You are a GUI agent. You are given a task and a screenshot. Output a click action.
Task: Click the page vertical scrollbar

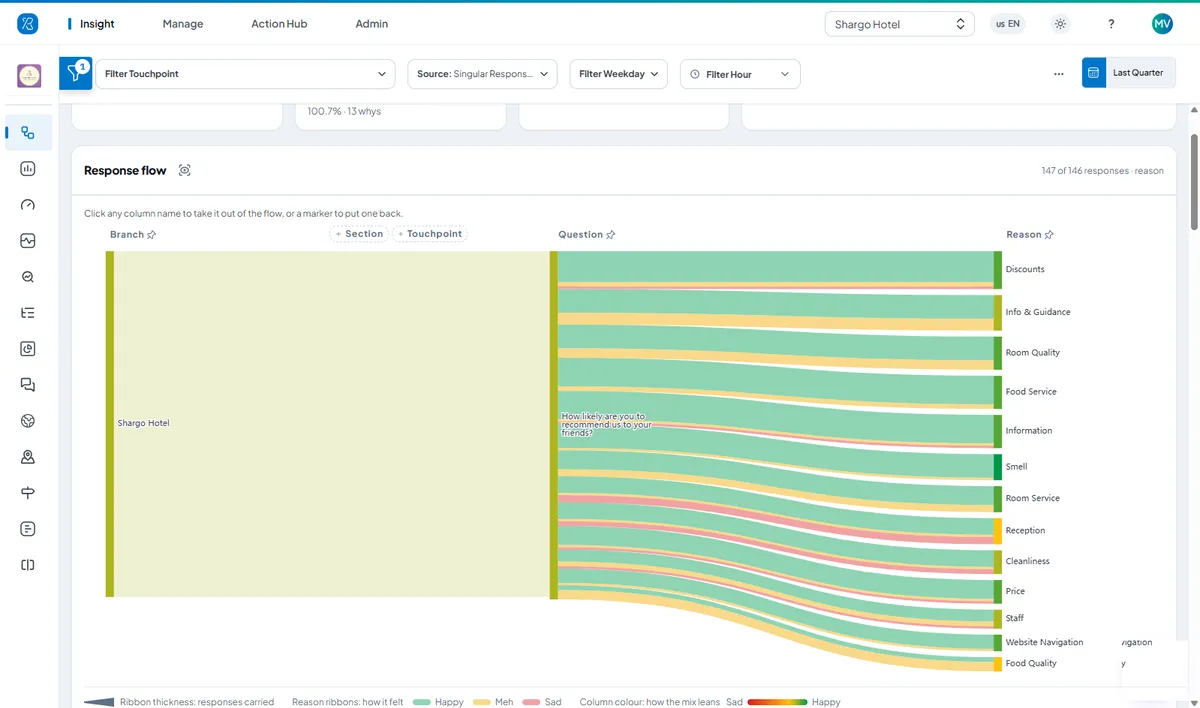point(1194,180)
